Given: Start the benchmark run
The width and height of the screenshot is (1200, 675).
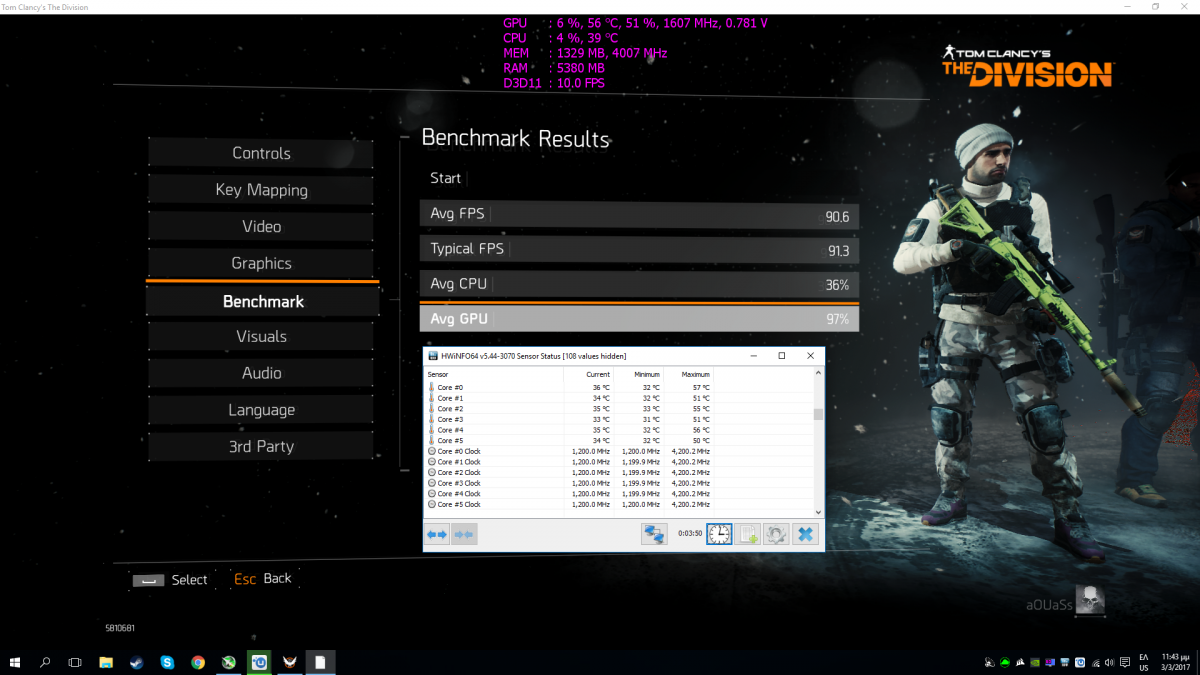Looking at the screenshot, I should (x=445, y=178).
